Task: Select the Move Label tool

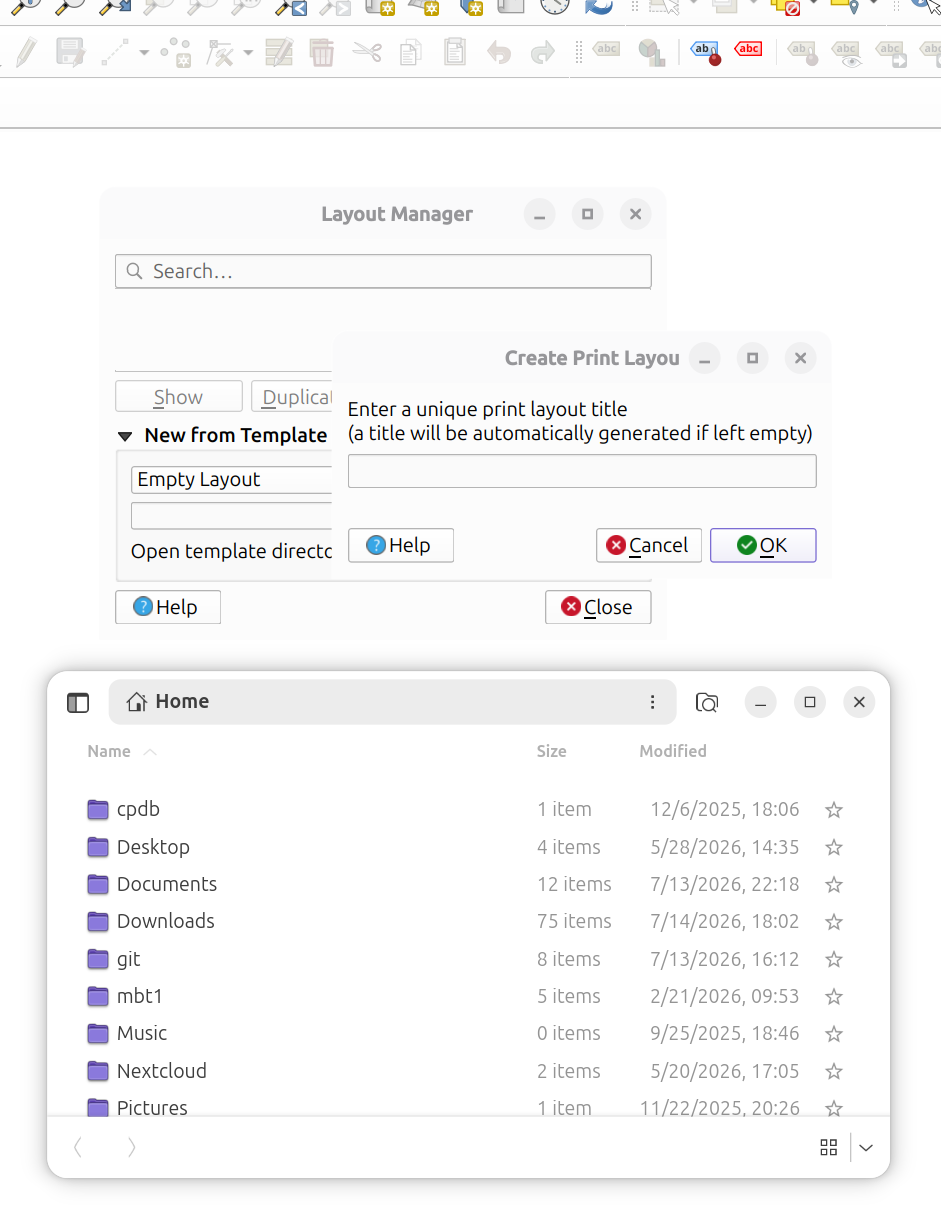Action: 891,51
